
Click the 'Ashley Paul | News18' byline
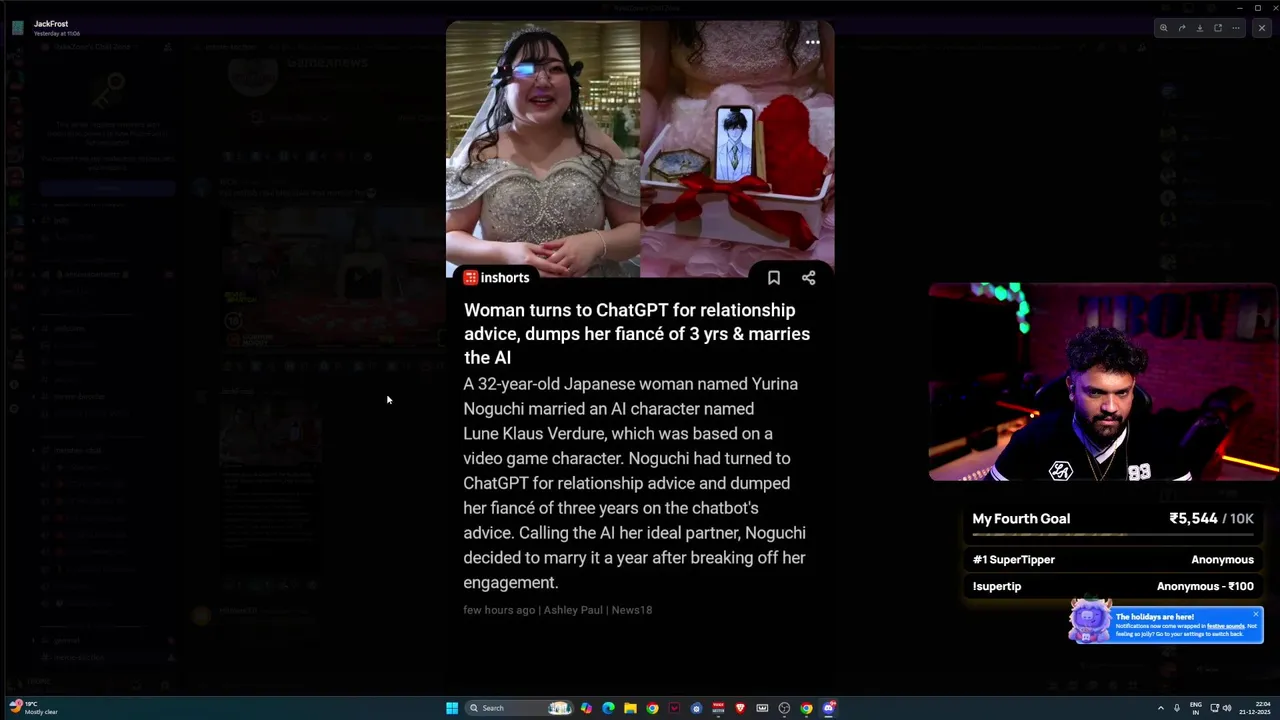(x=598, y=610)
